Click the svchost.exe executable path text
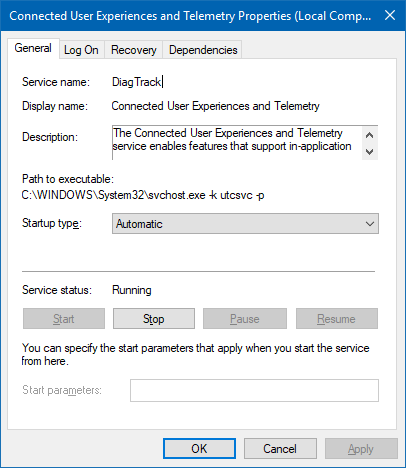406x468 pixels. [x=143, y=195]
